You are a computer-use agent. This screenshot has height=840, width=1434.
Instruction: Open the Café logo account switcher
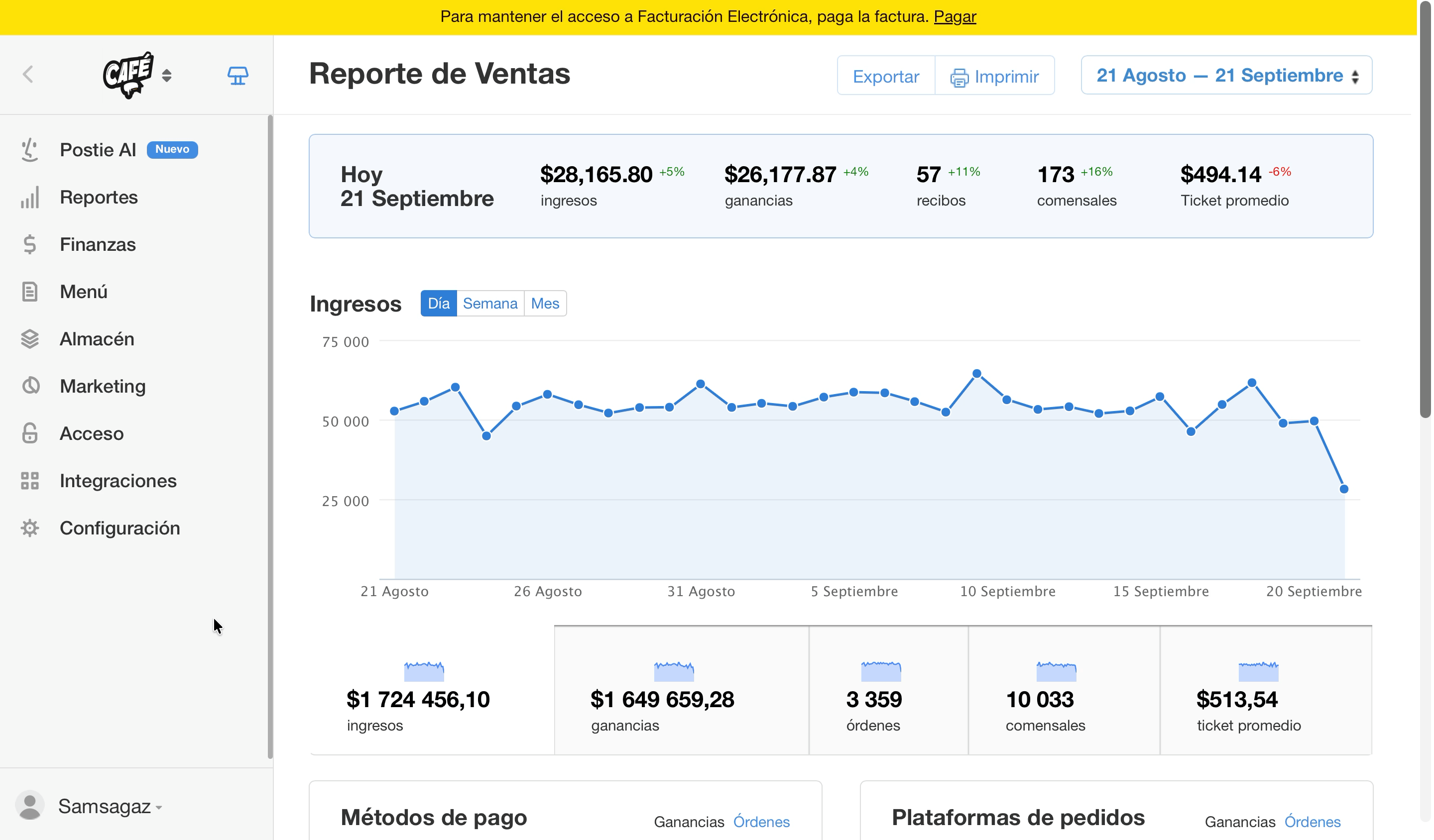pos(137,75)
